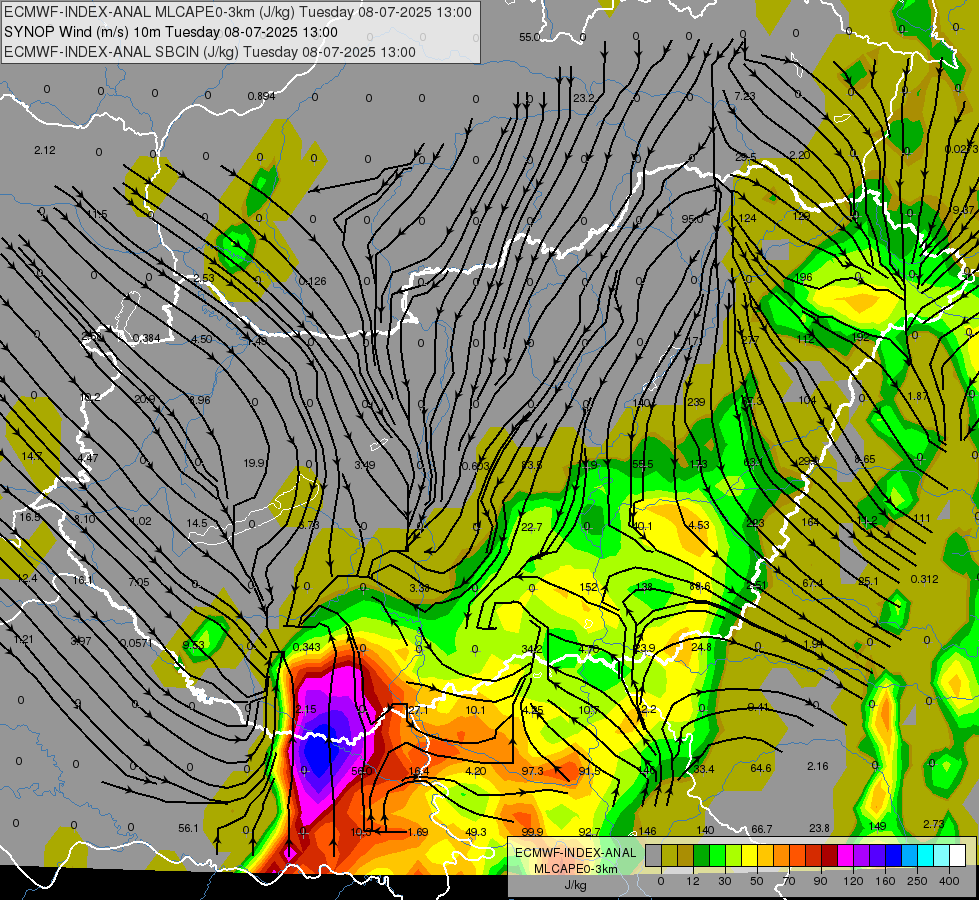
Task: Pick the dark red swatch right of 90 tick
Action: (830, 855)
